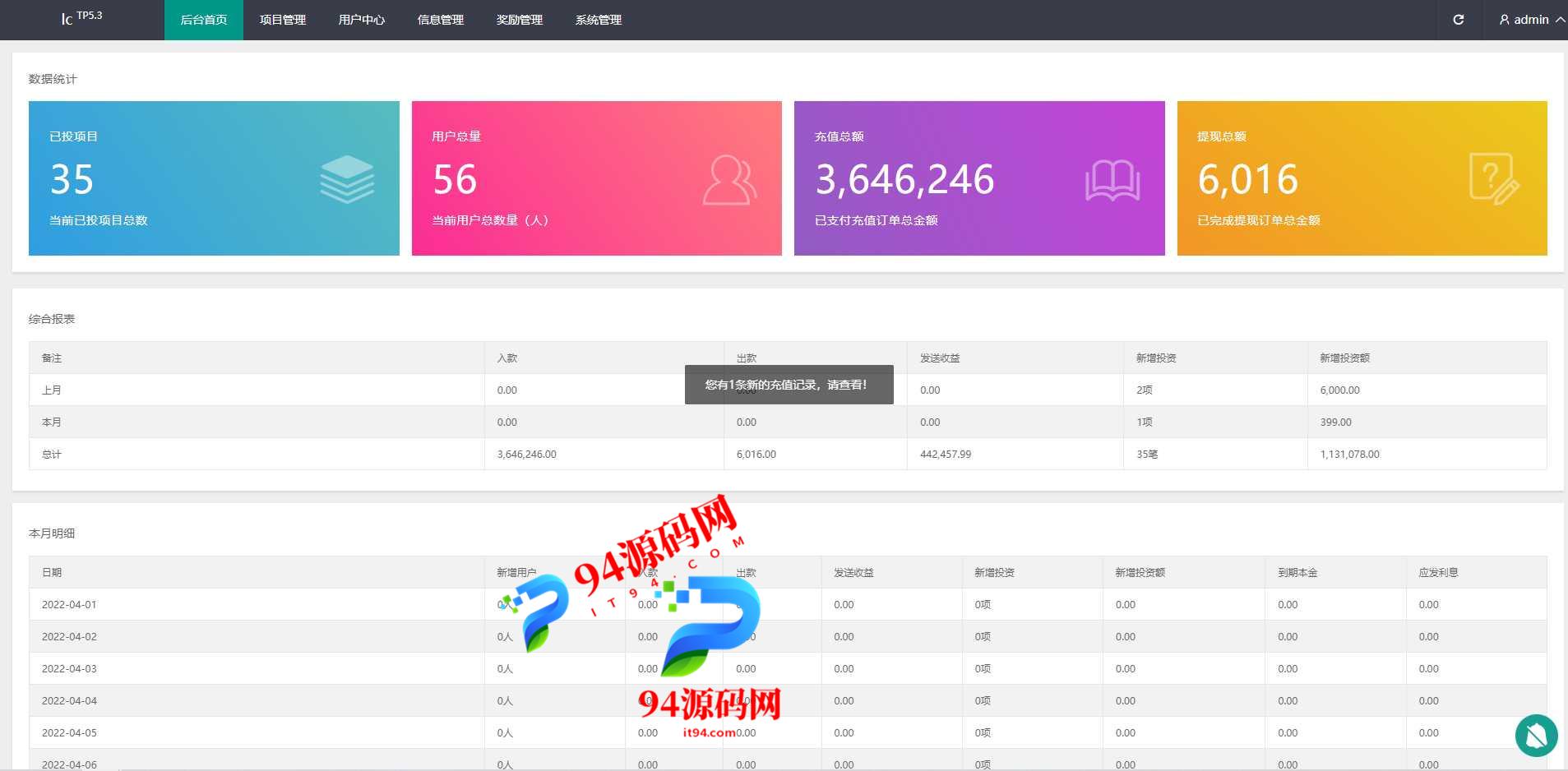Click the open book icon on purple card
The height and width of the screenshot is (771, 1568).
click(1112, 180)
